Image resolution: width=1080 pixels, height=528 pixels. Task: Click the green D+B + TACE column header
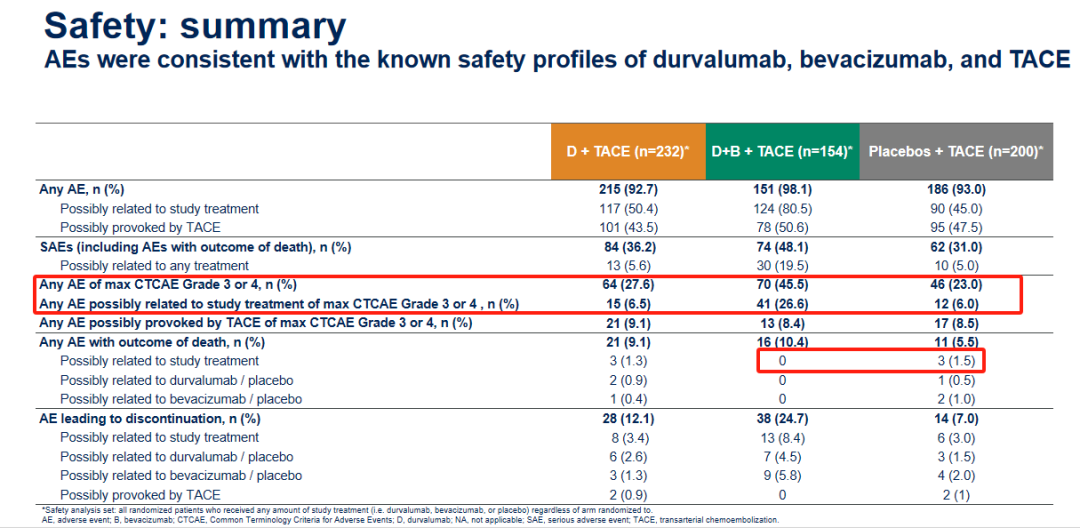pyautogui.click(x=782, y=151)
